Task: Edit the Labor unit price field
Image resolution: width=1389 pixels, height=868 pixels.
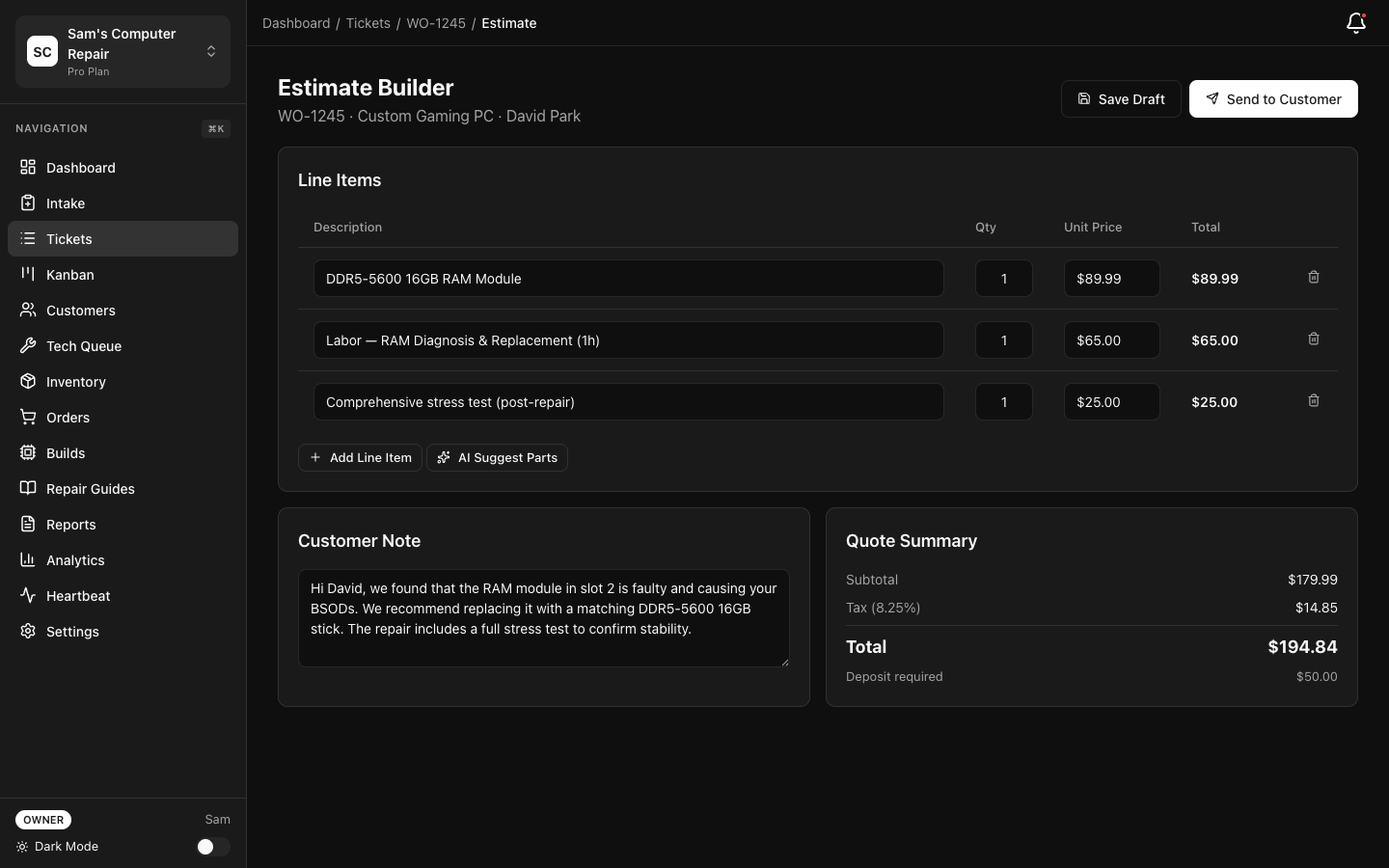Action: (1111, 340)
